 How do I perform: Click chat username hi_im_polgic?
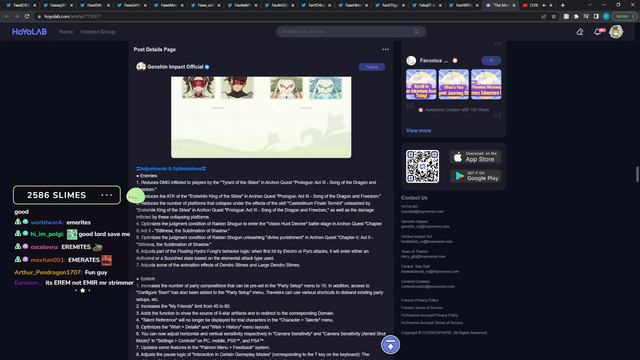[47, 234]
